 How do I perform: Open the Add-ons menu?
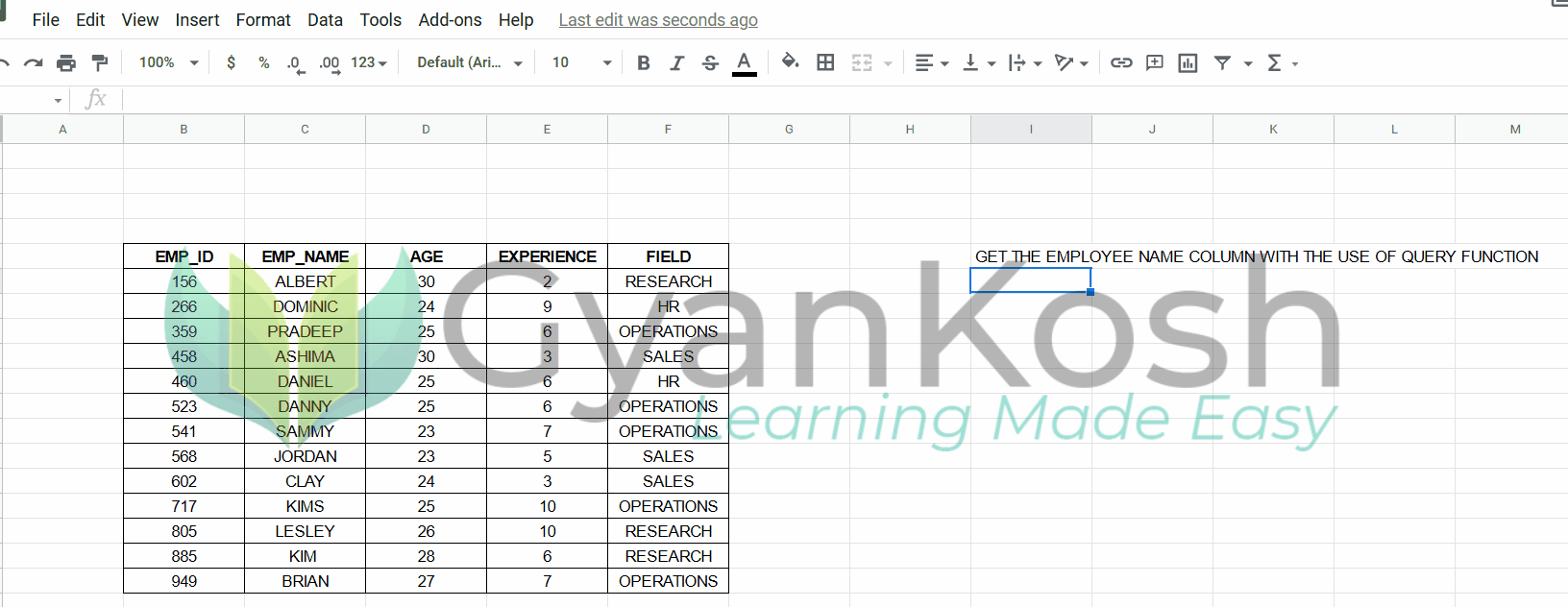tap(450, 19)
